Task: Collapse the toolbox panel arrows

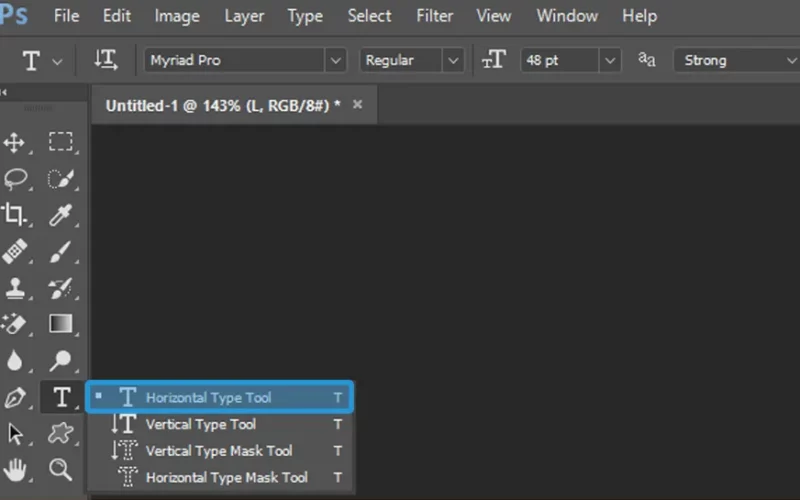Action: [x=4, y=92]
